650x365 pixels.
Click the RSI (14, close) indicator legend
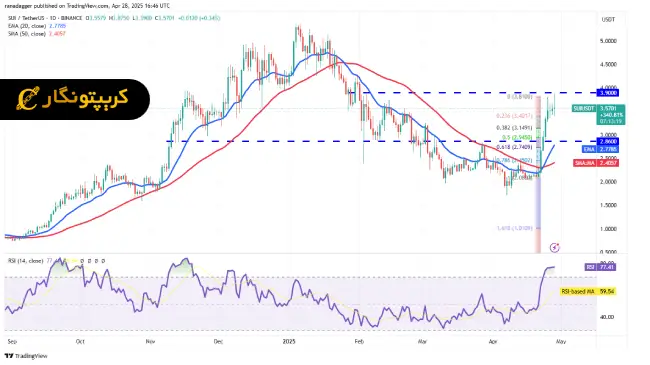(x=26, y=261)
